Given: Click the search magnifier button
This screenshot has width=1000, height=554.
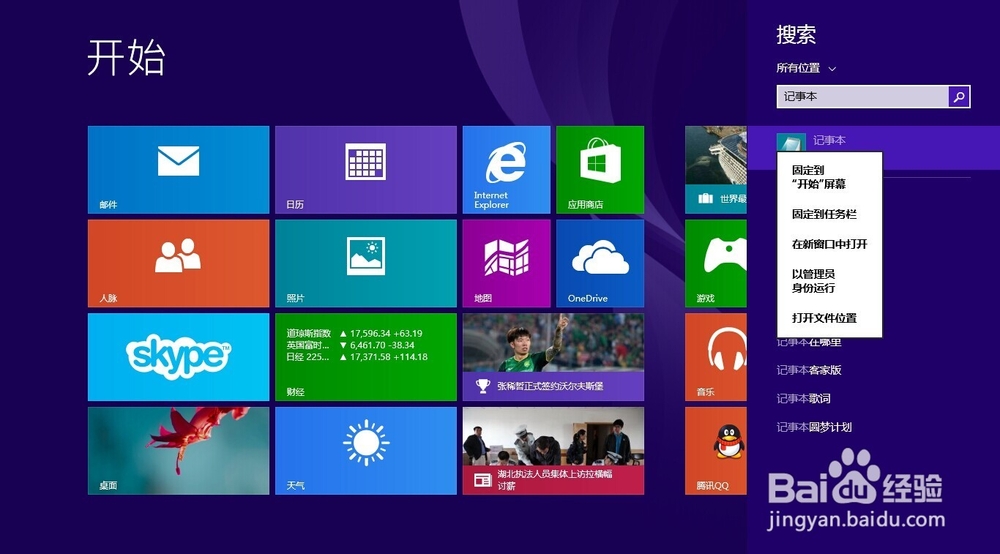Looking at the screenshot, I should point(959,96).
